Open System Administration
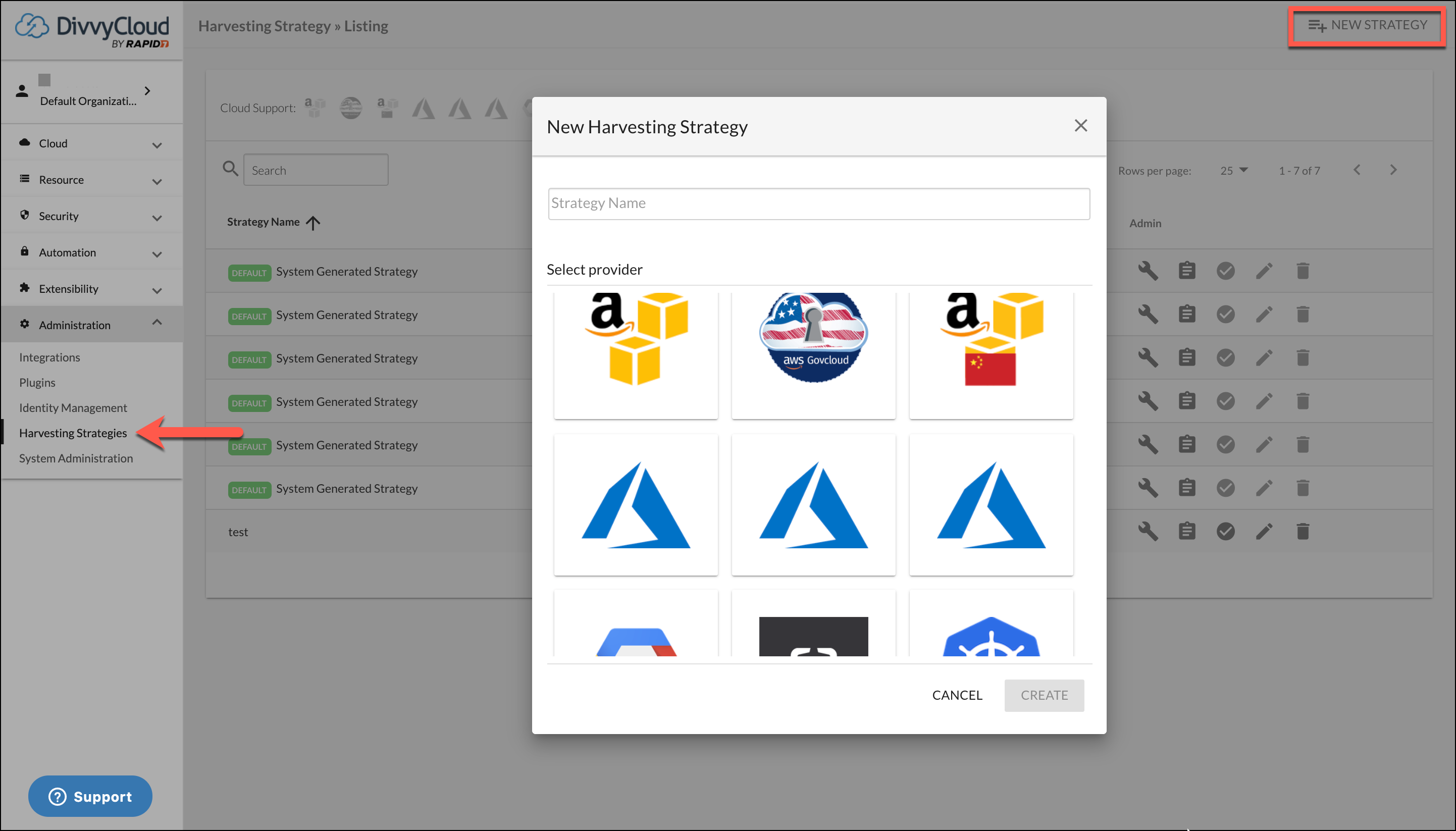The image size is (1456, 831). tap(76, 458)
